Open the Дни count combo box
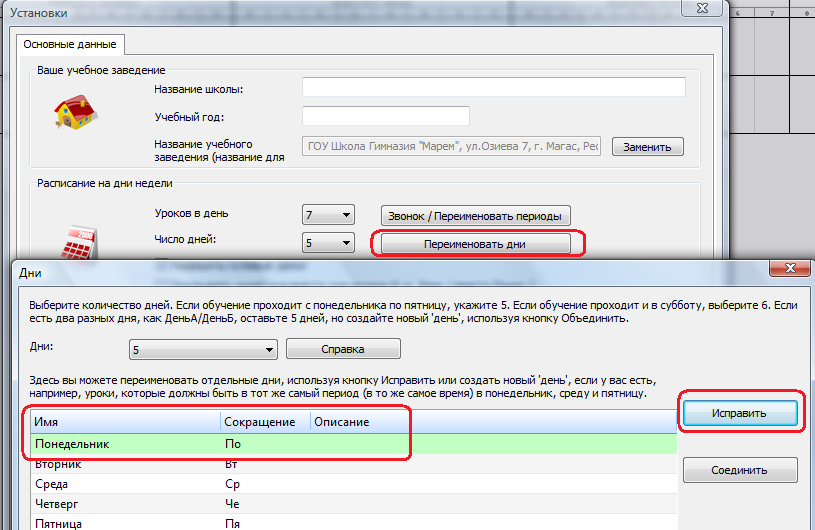 (203, 349)
